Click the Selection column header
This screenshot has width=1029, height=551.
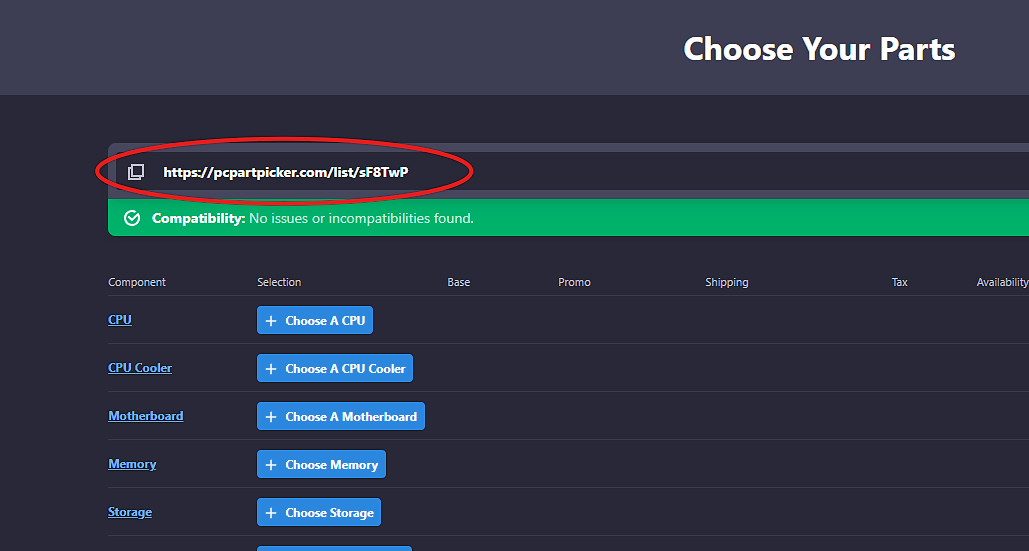(279, 282)
